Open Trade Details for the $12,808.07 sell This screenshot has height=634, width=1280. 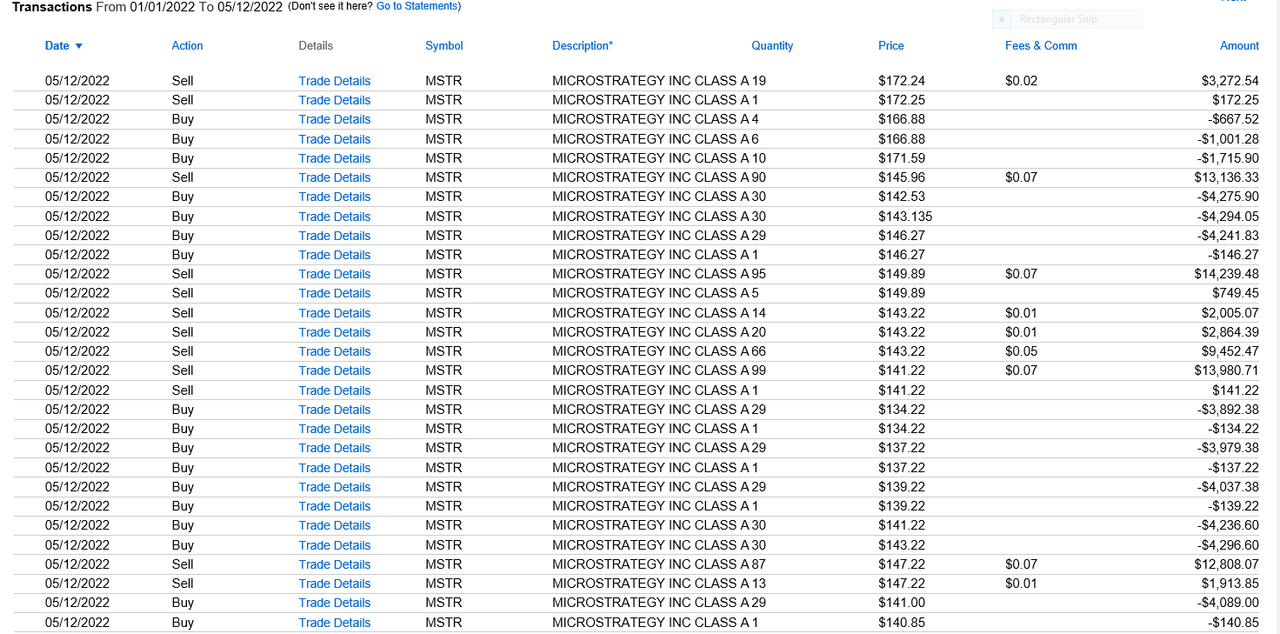tap(334, 564)
